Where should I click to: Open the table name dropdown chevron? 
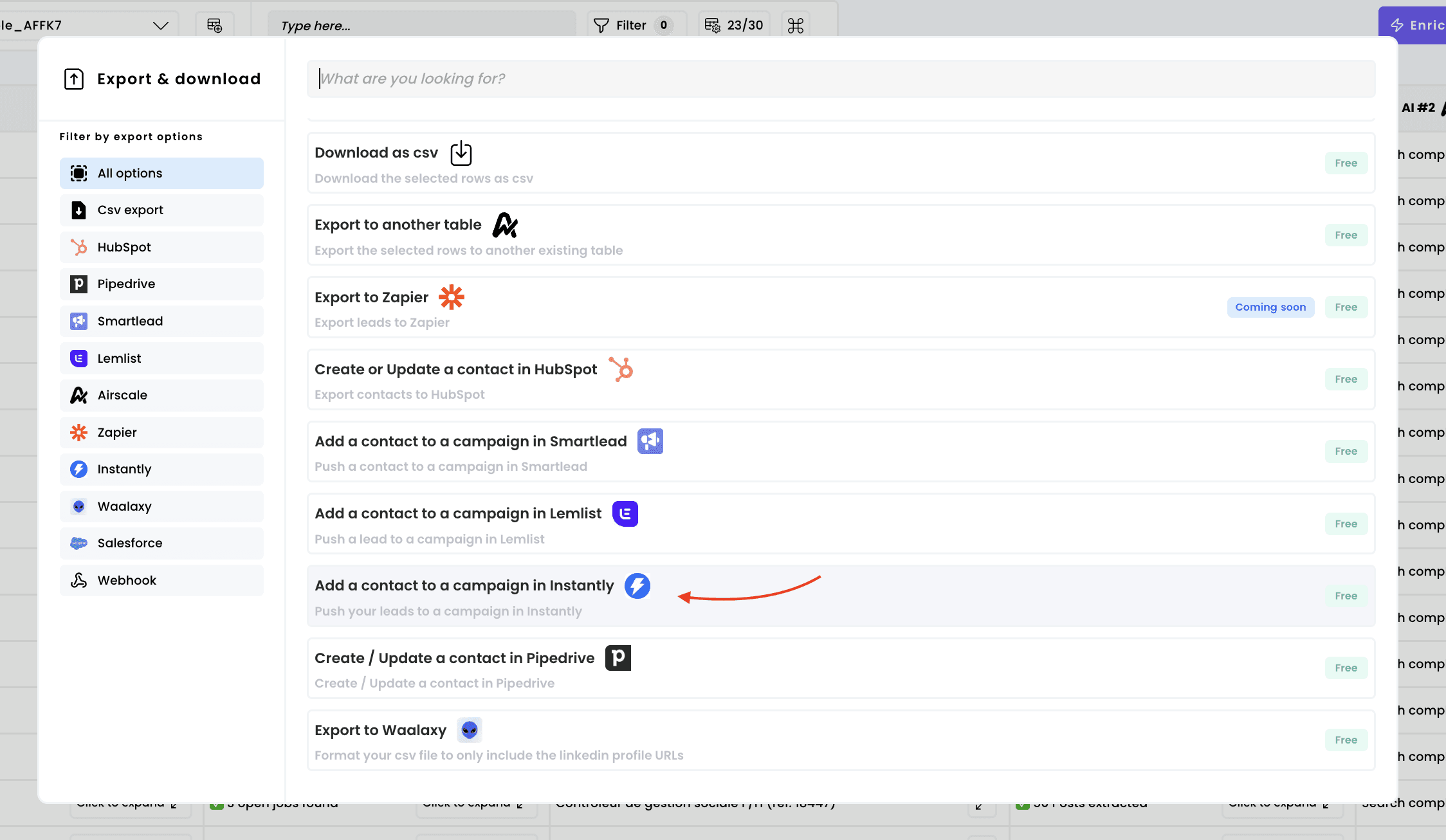coord(160,25)
